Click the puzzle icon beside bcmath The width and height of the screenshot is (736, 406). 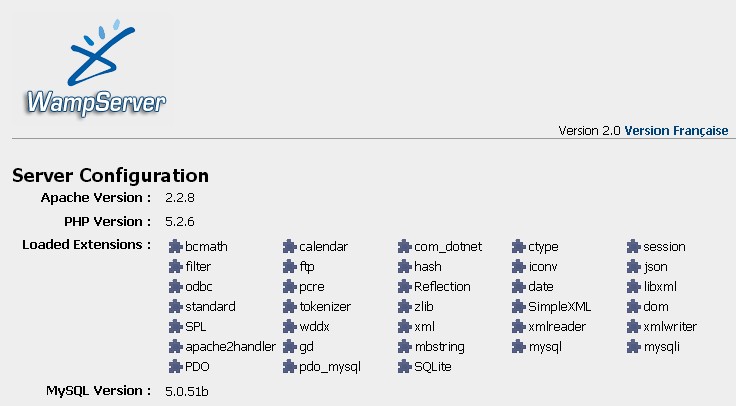[176, 247]
